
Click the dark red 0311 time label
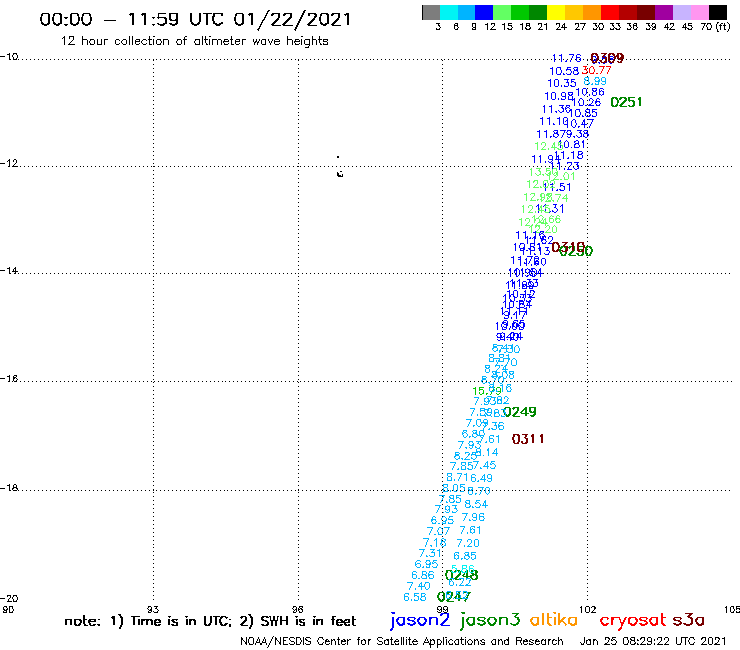528,439
